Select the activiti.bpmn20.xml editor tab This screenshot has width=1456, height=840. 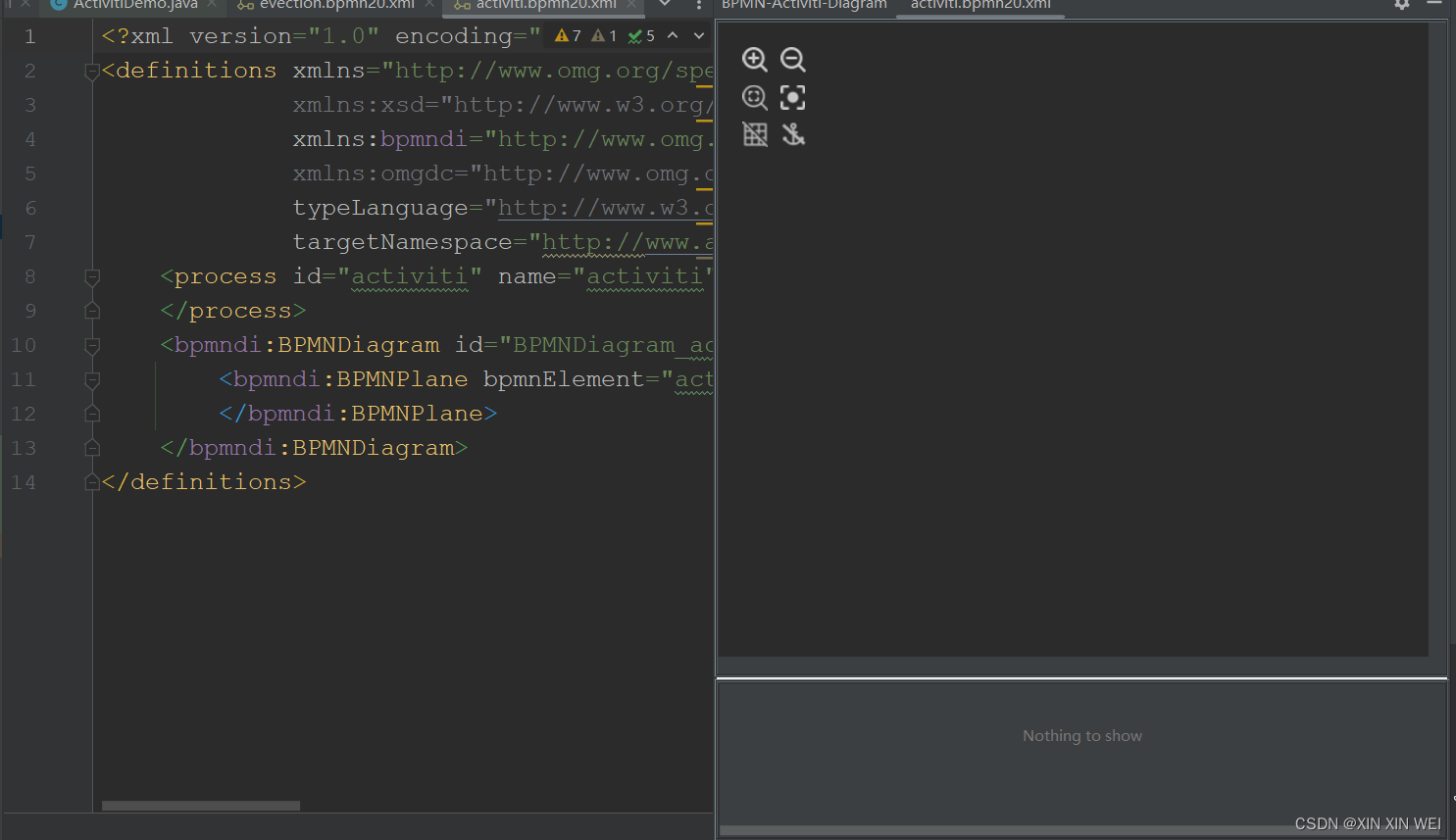point(546,5)
